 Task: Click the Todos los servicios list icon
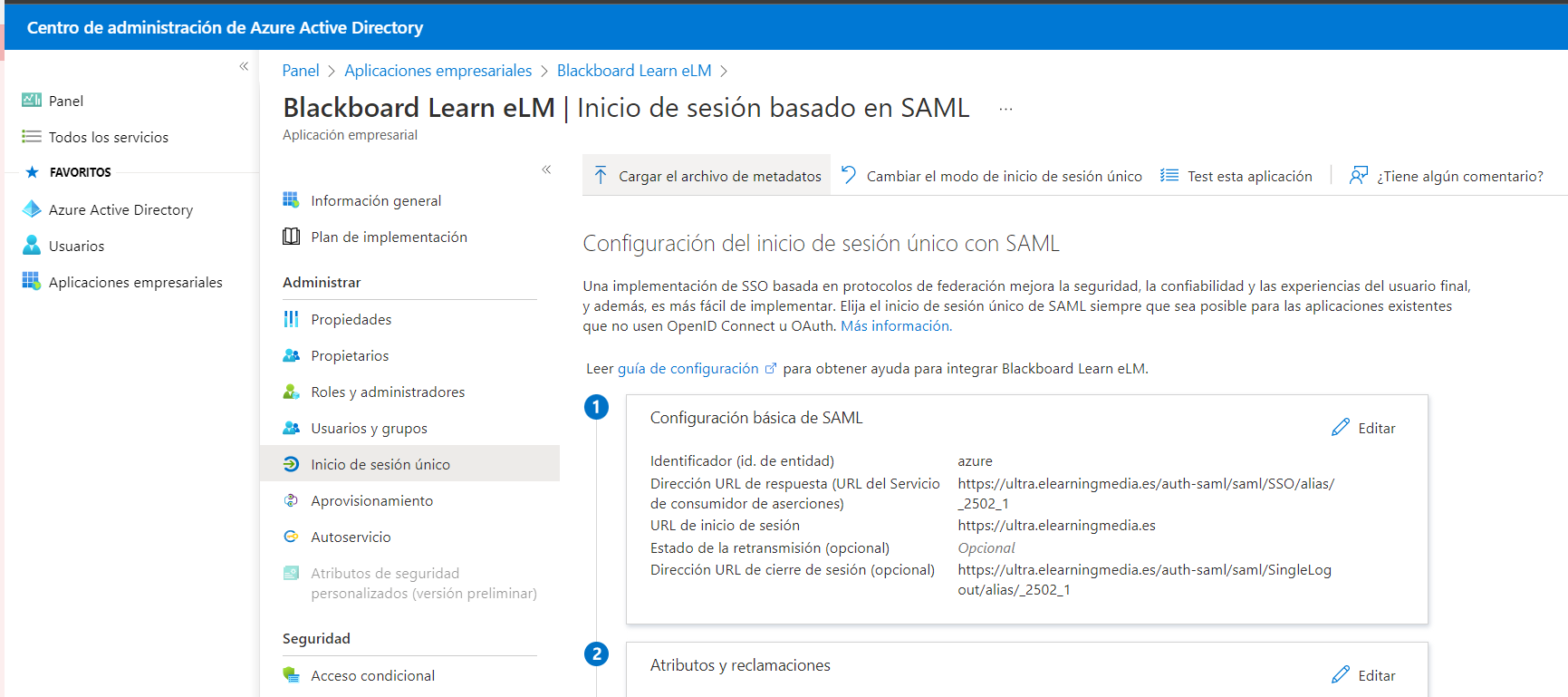[32, 137]
